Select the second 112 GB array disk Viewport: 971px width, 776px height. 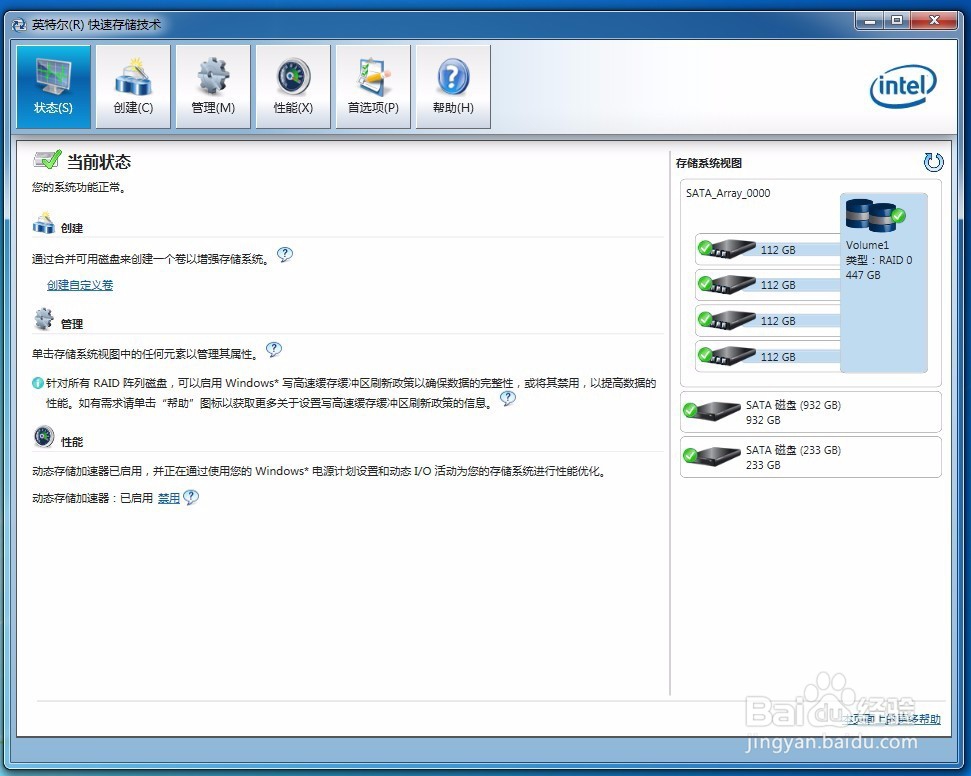(767, 284)
